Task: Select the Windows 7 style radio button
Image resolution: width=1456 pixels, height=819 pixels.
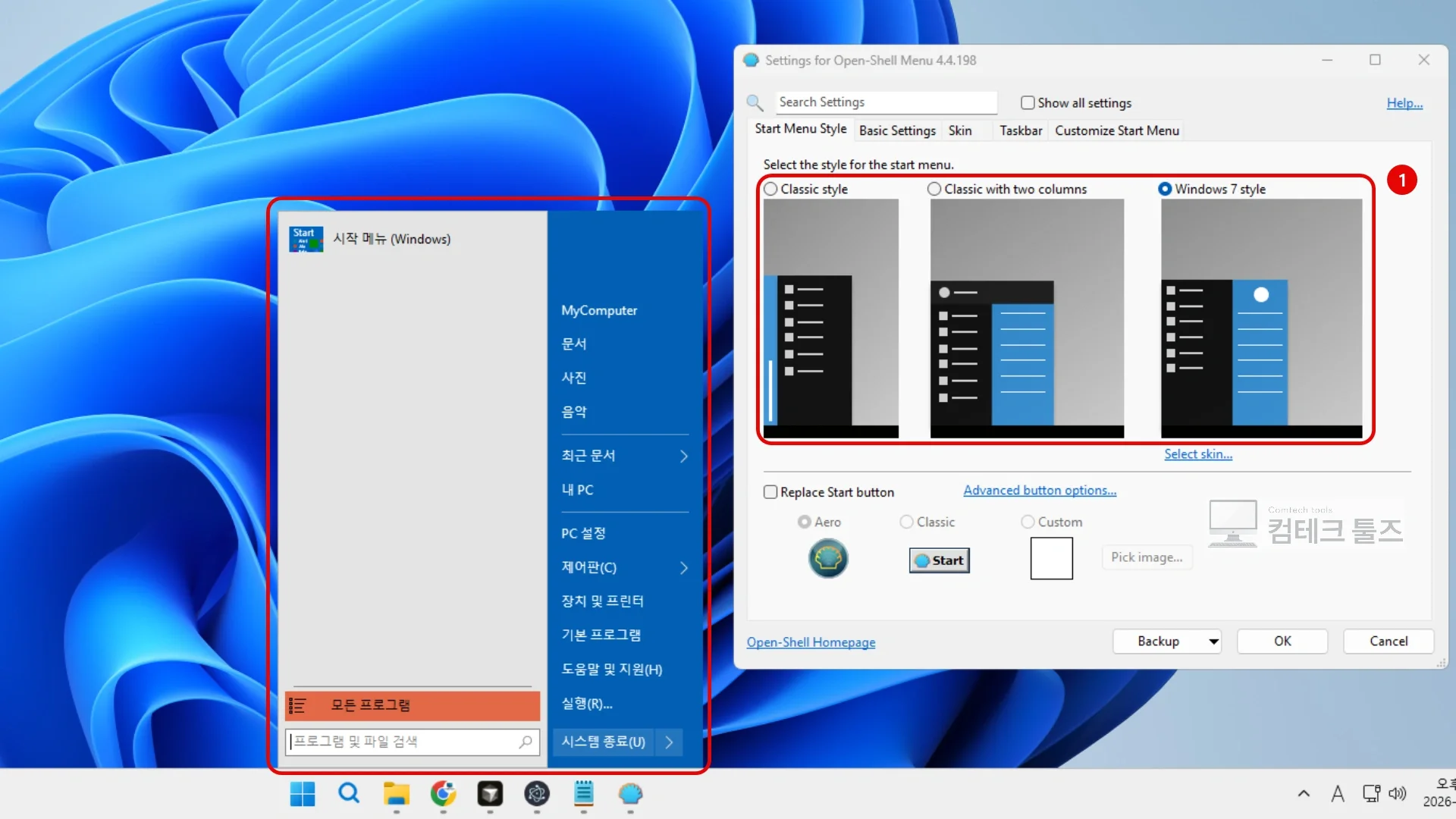Action: (x=1165, y=189)
